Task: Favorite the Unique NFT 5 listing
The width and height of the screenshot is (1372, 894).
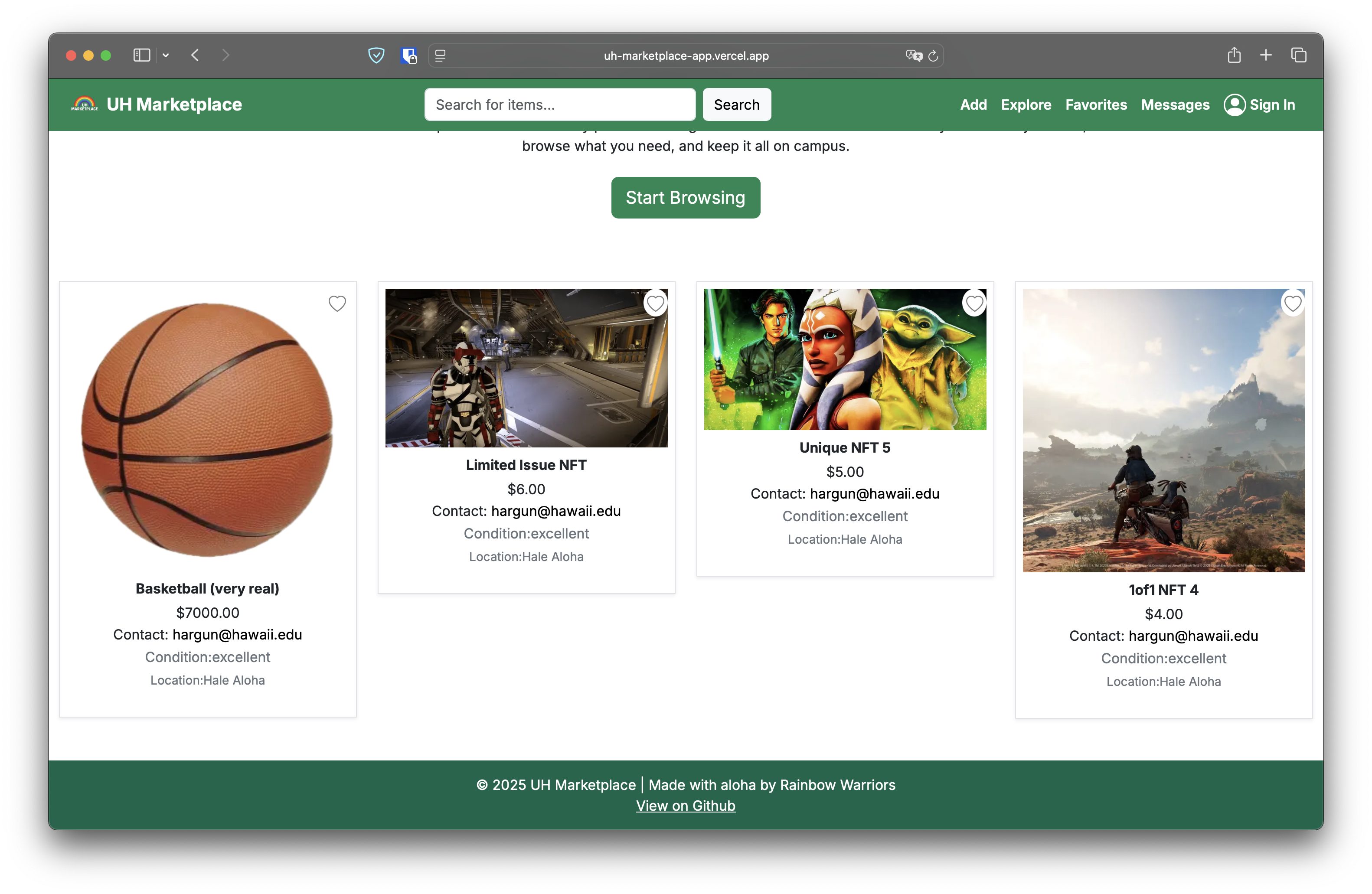Action: coord(974,303)
